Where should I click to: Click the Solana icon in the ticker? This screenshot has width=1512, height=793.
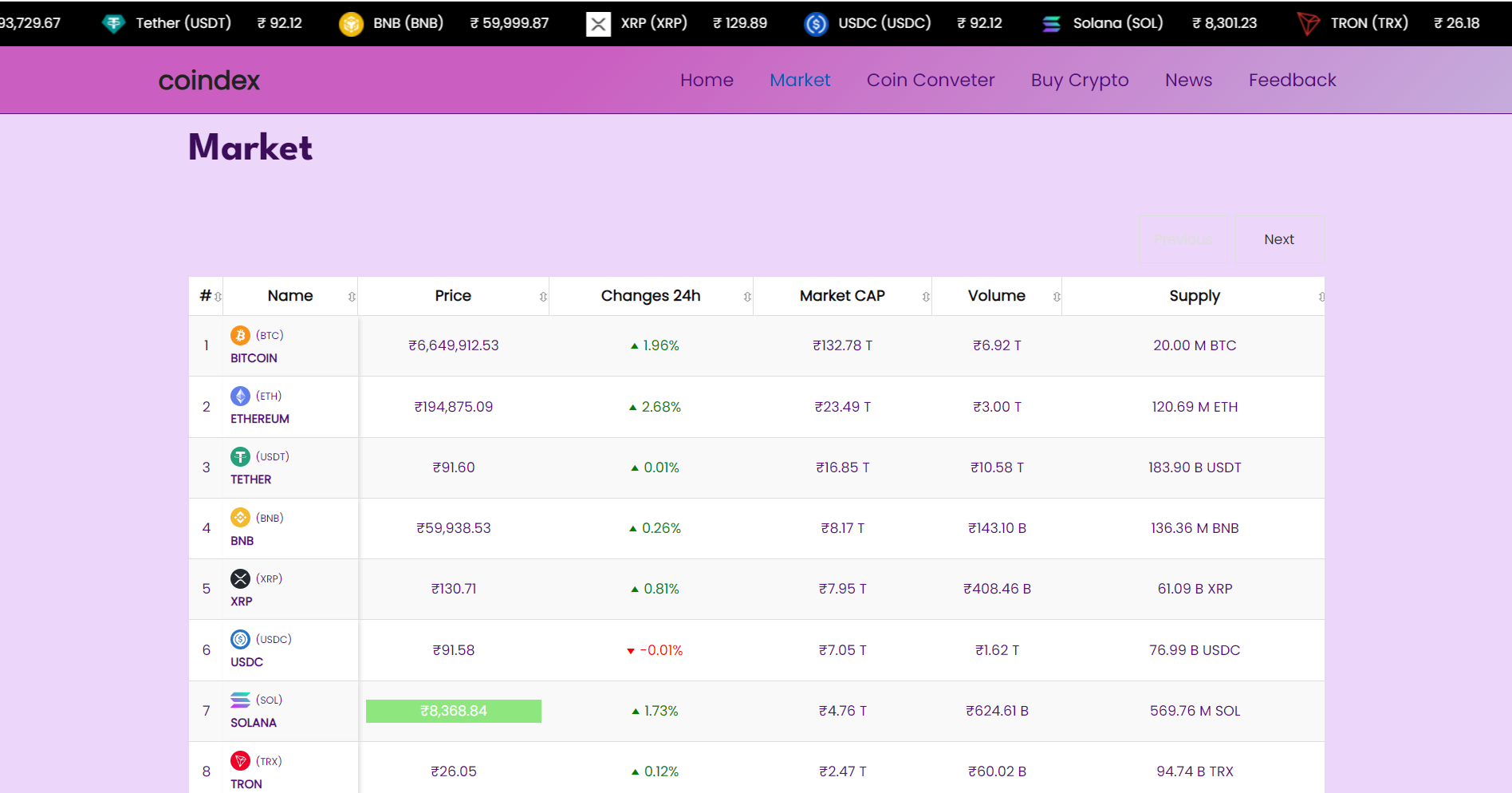click(1051, 24)
